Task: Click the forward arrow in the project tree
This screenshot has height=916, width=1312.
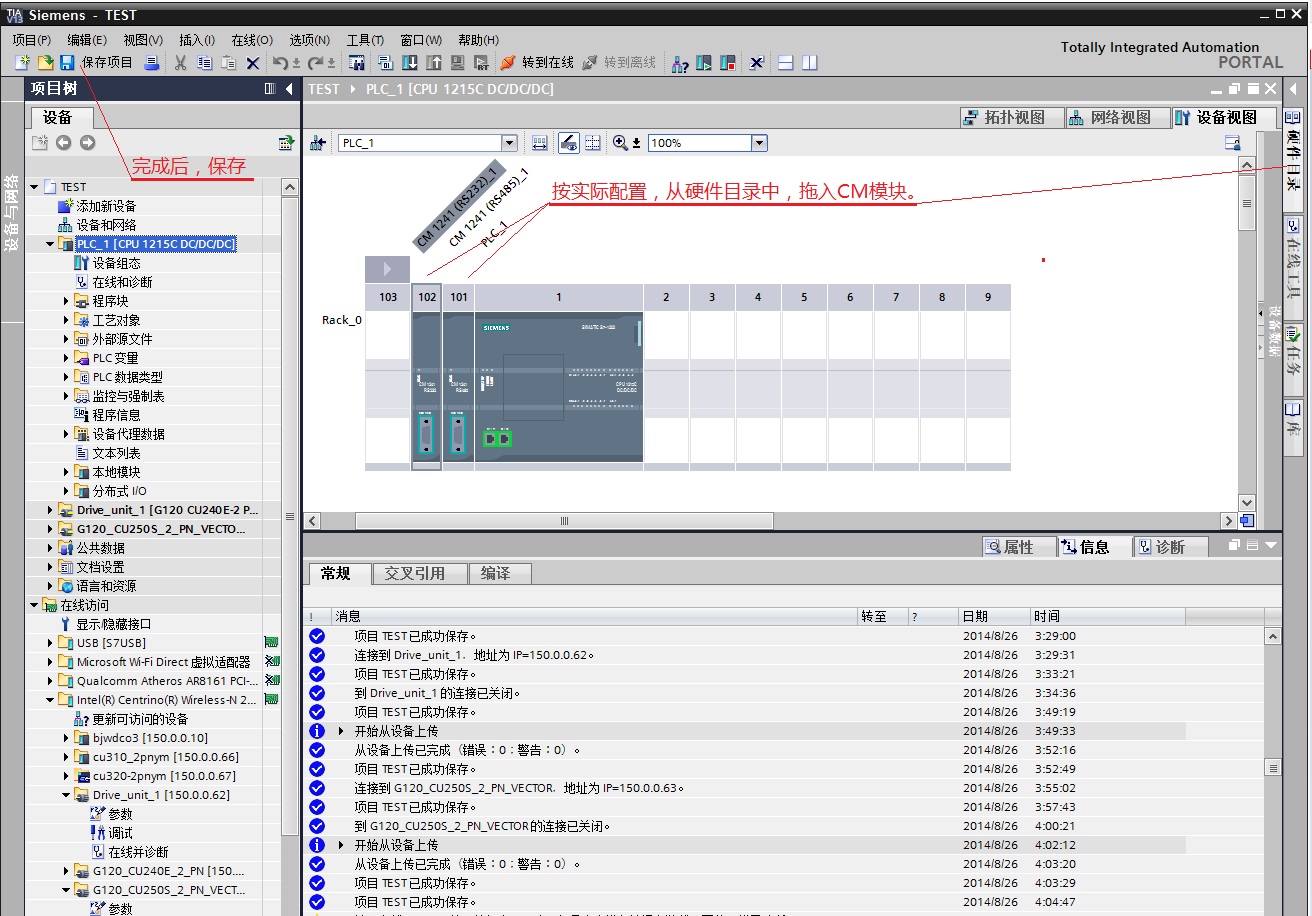Action: pos(88,143)
